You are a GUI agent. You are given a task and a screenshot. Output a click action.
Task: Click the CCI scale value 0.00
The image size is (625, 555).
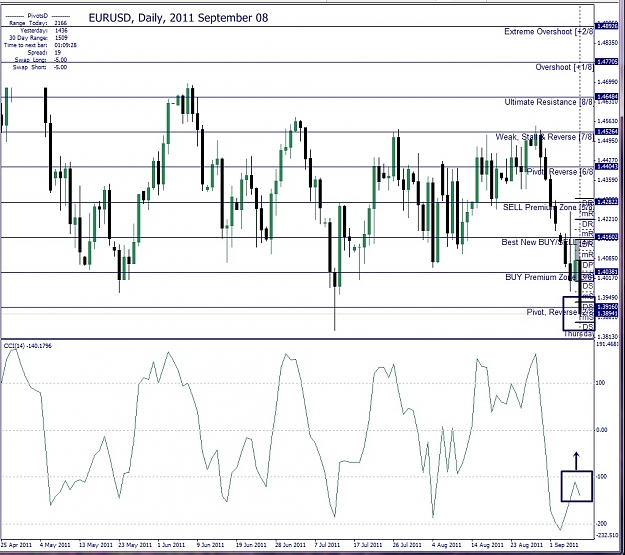601,430
